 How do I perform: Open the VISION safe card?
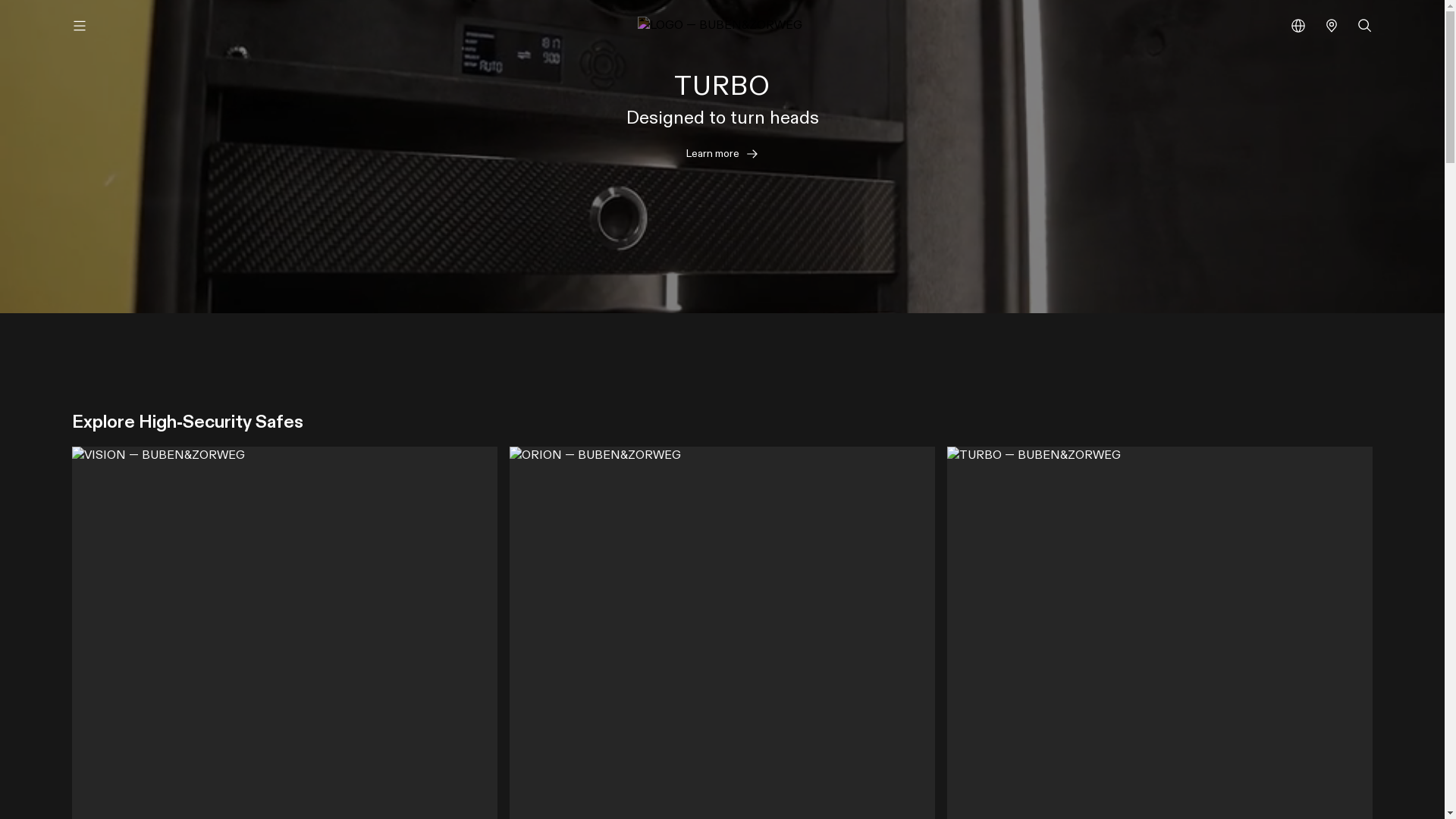click(x=284, y=632)
